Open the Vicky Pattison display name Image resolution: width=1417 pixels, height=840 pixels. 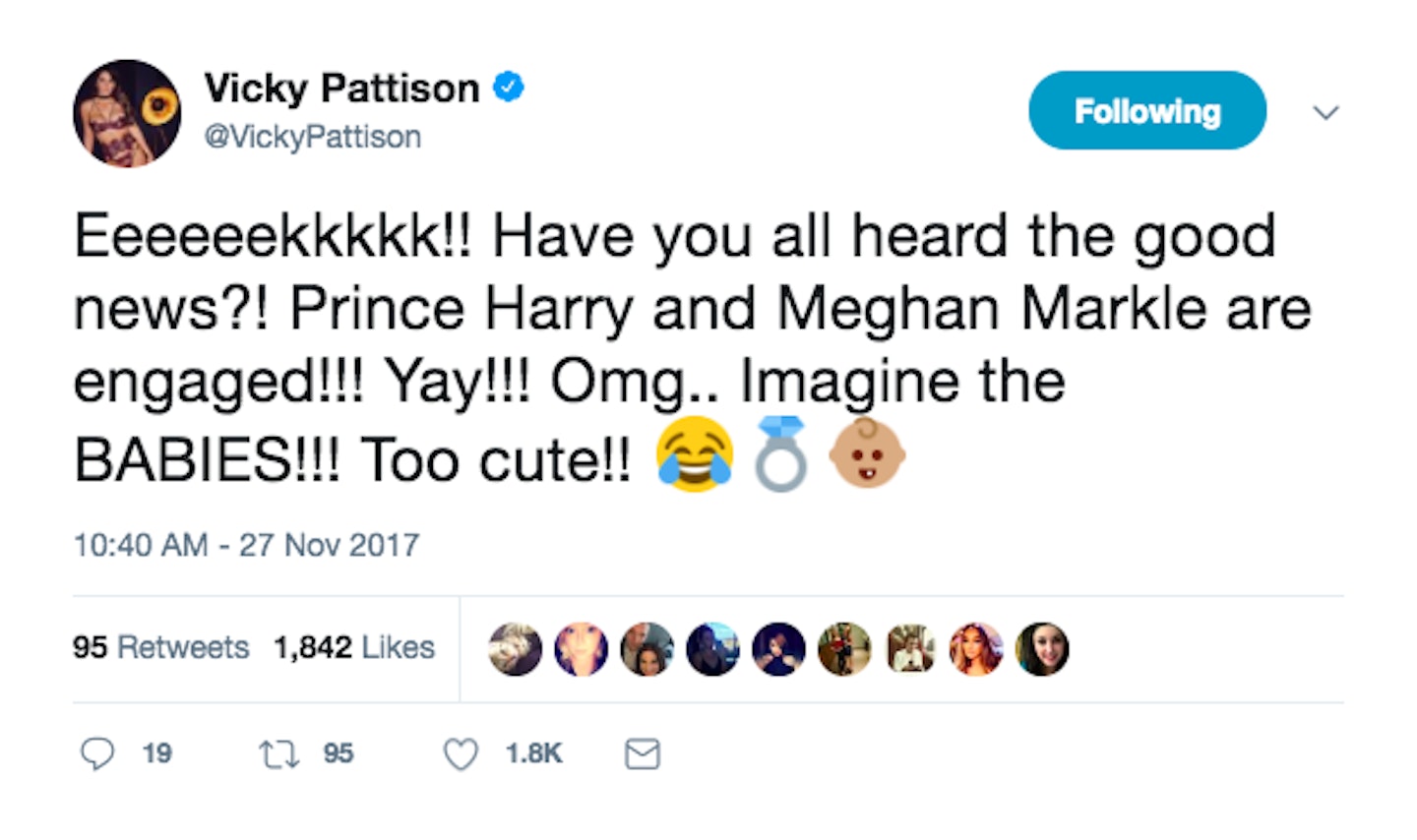point(341,89)
